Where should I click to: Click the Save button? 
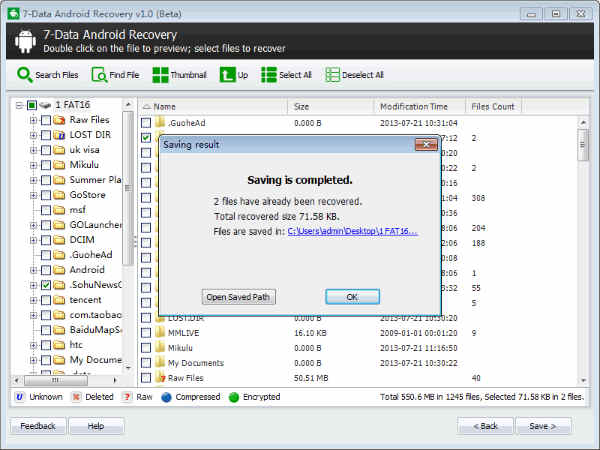[x=543, y=426]
